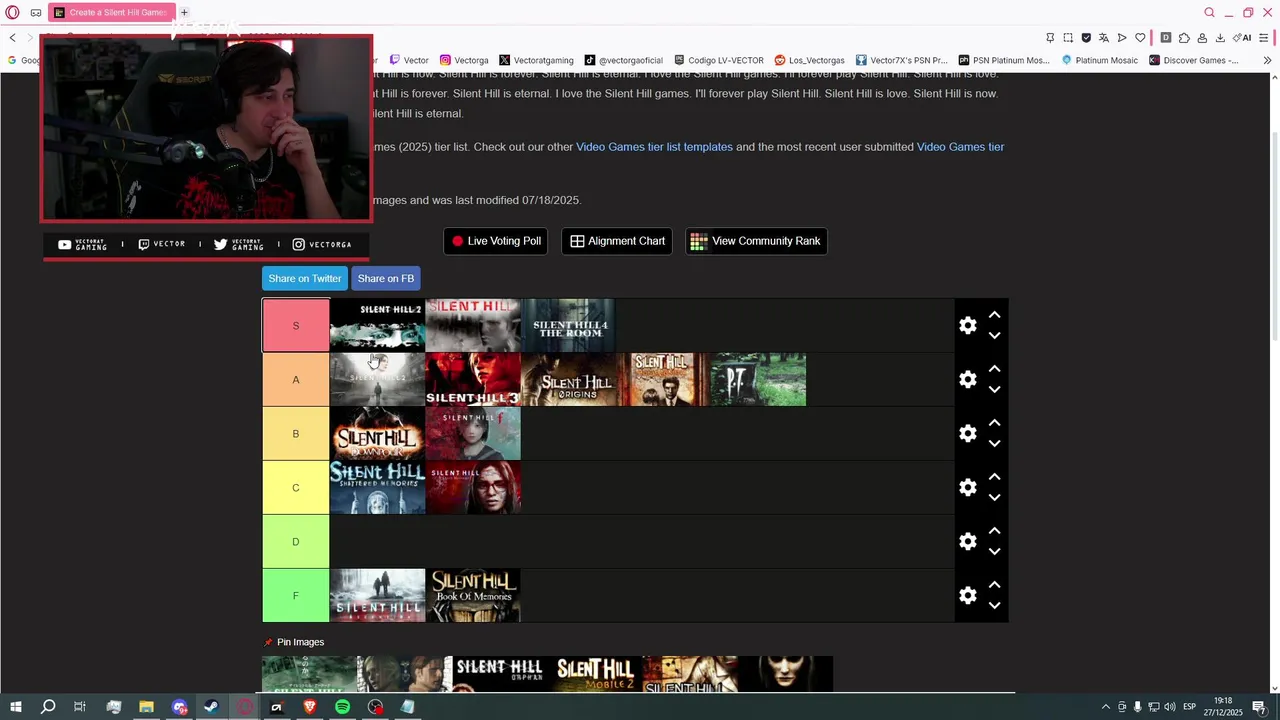Screen dimensions: 1280x720
Task: Open settings gear for B tier row
Action: 967,434
